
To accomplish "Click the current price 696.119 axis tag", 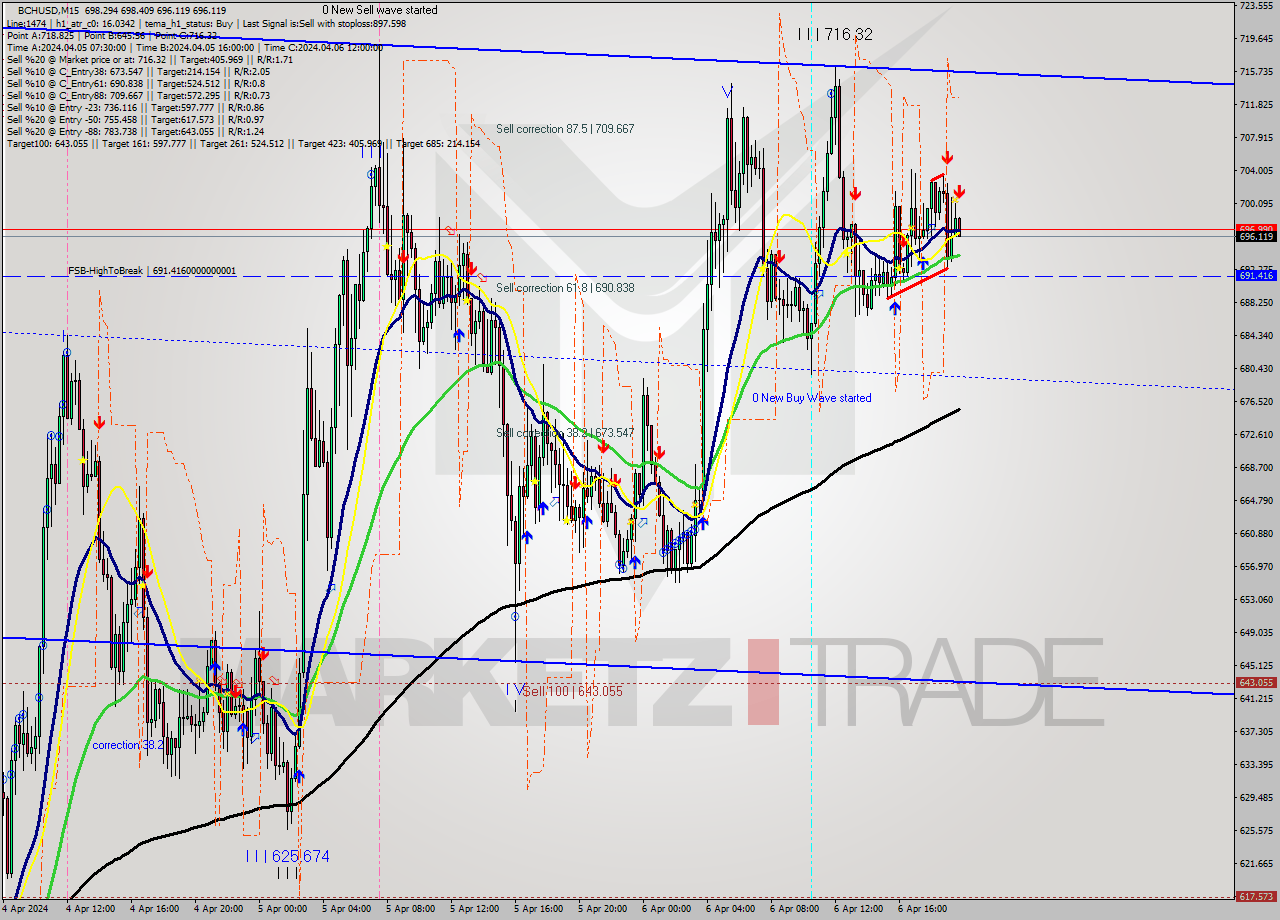I will [x=1256, y=236].
